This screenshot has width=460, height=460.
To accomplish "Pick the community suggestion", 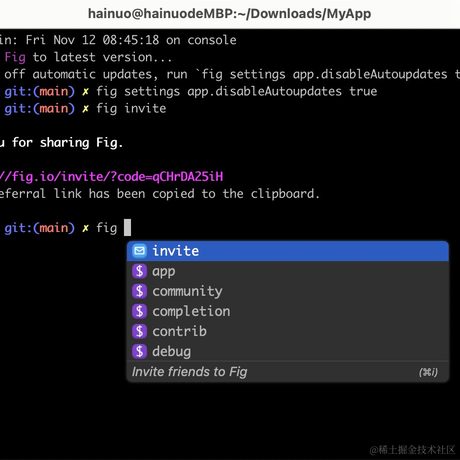I will tap(288, 291).
